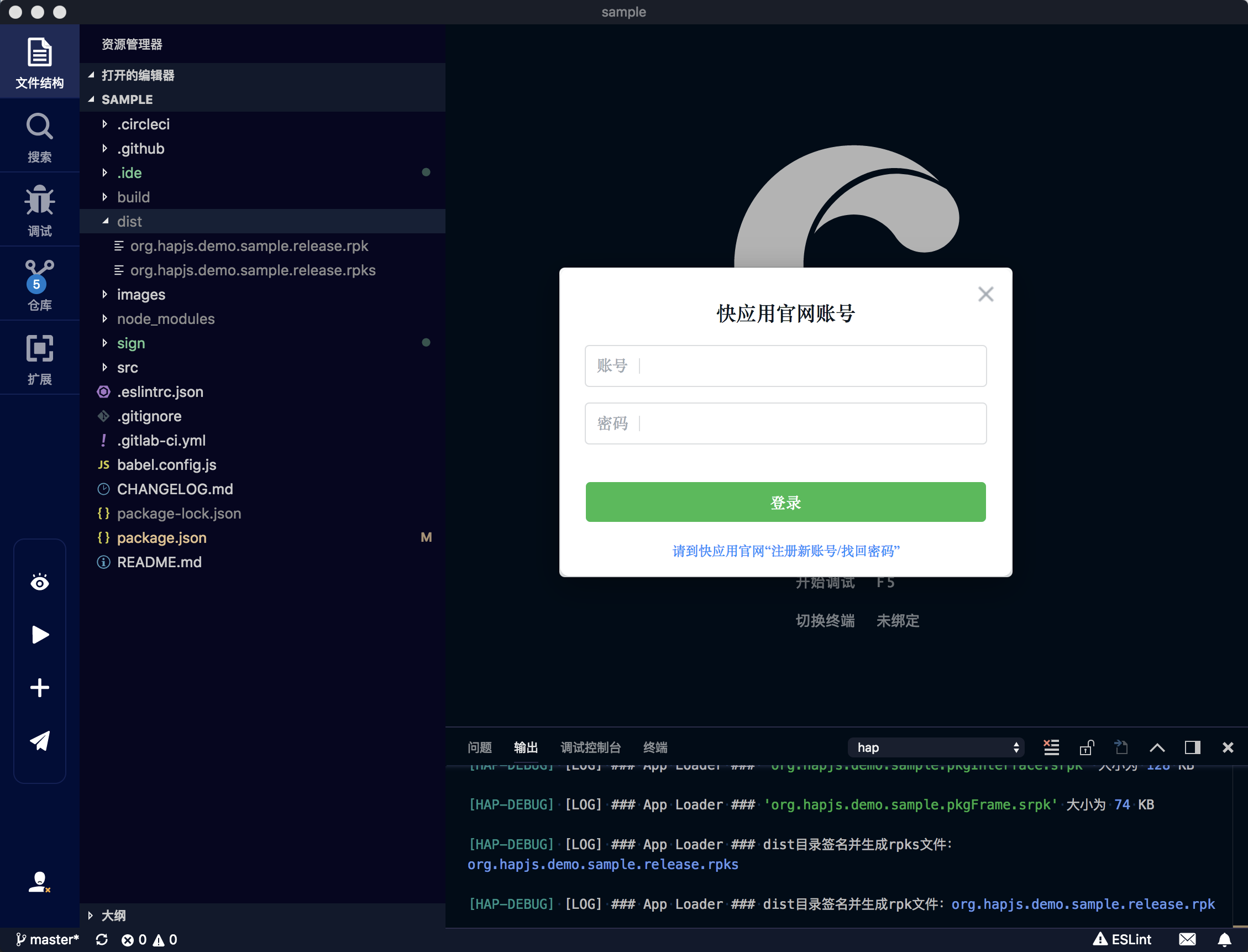This screenshot has height=952, width=1248.
Task: Clear the output panel log
Action: 1051,747
